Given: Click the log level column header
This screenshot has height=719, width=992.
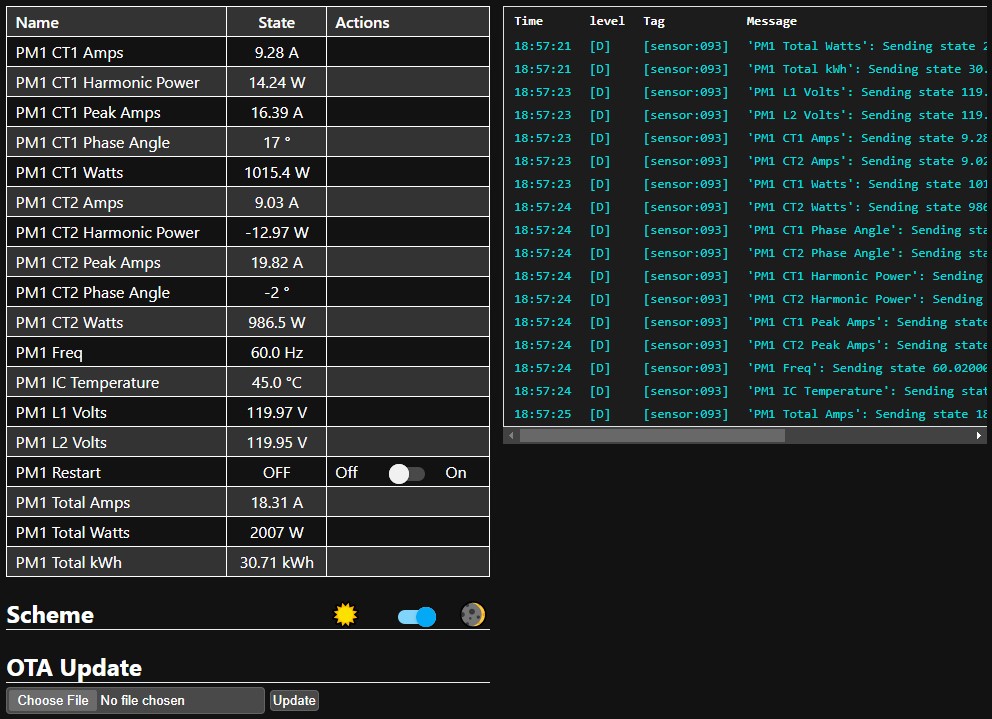Looking at the screenshot, I should 607,21.
